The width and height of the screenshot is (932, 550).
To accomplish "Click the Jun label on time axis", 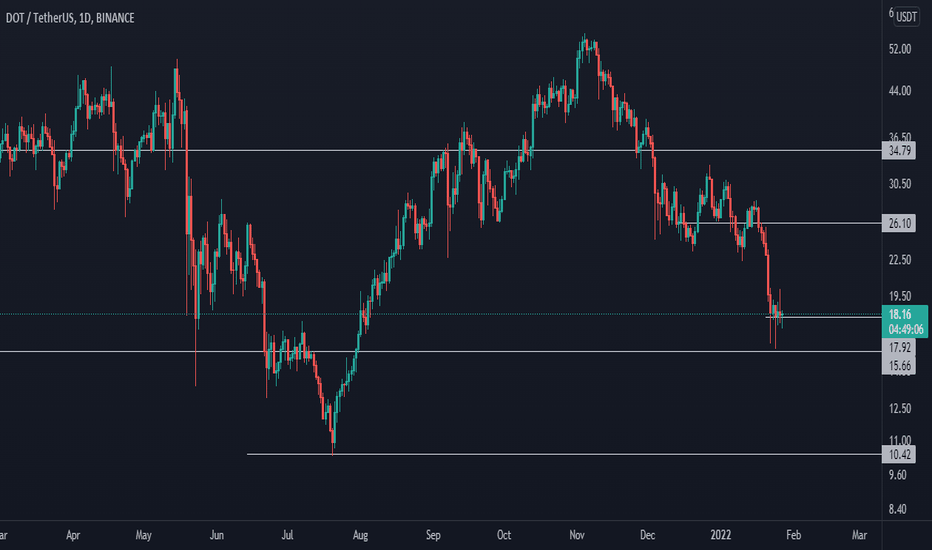I will pos(217,535).
